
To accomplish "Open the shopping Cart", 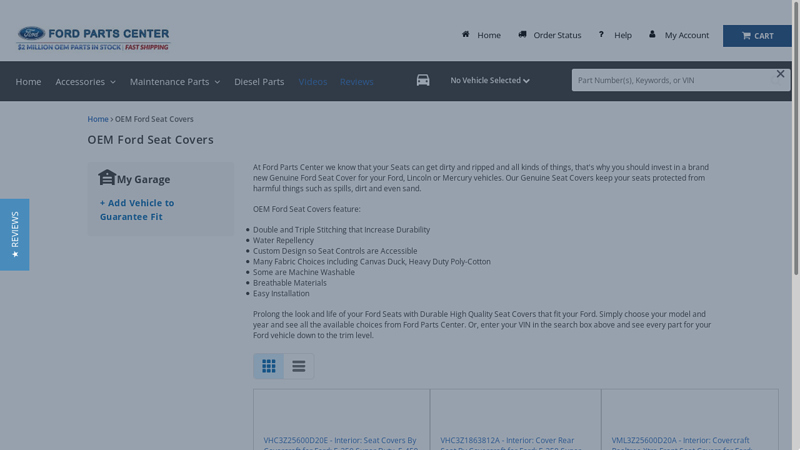I will 757,36.
